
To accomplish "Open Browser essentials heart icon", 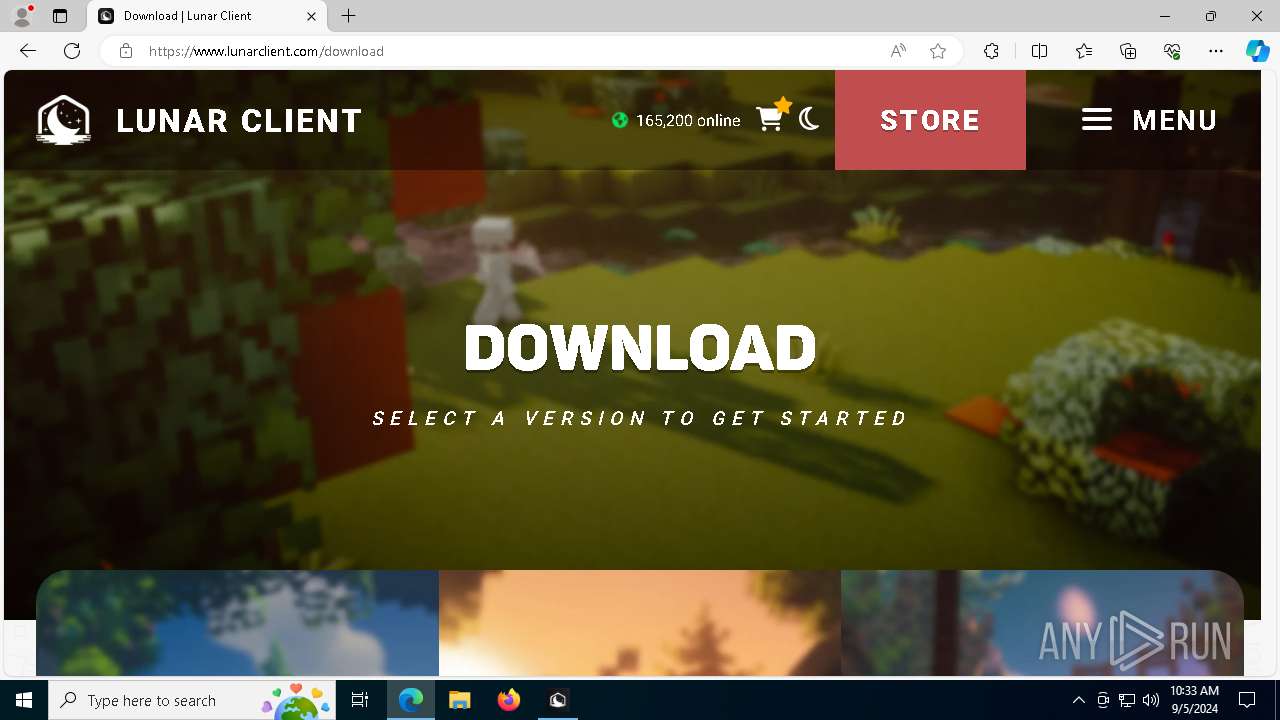I will pos(1172,51).
